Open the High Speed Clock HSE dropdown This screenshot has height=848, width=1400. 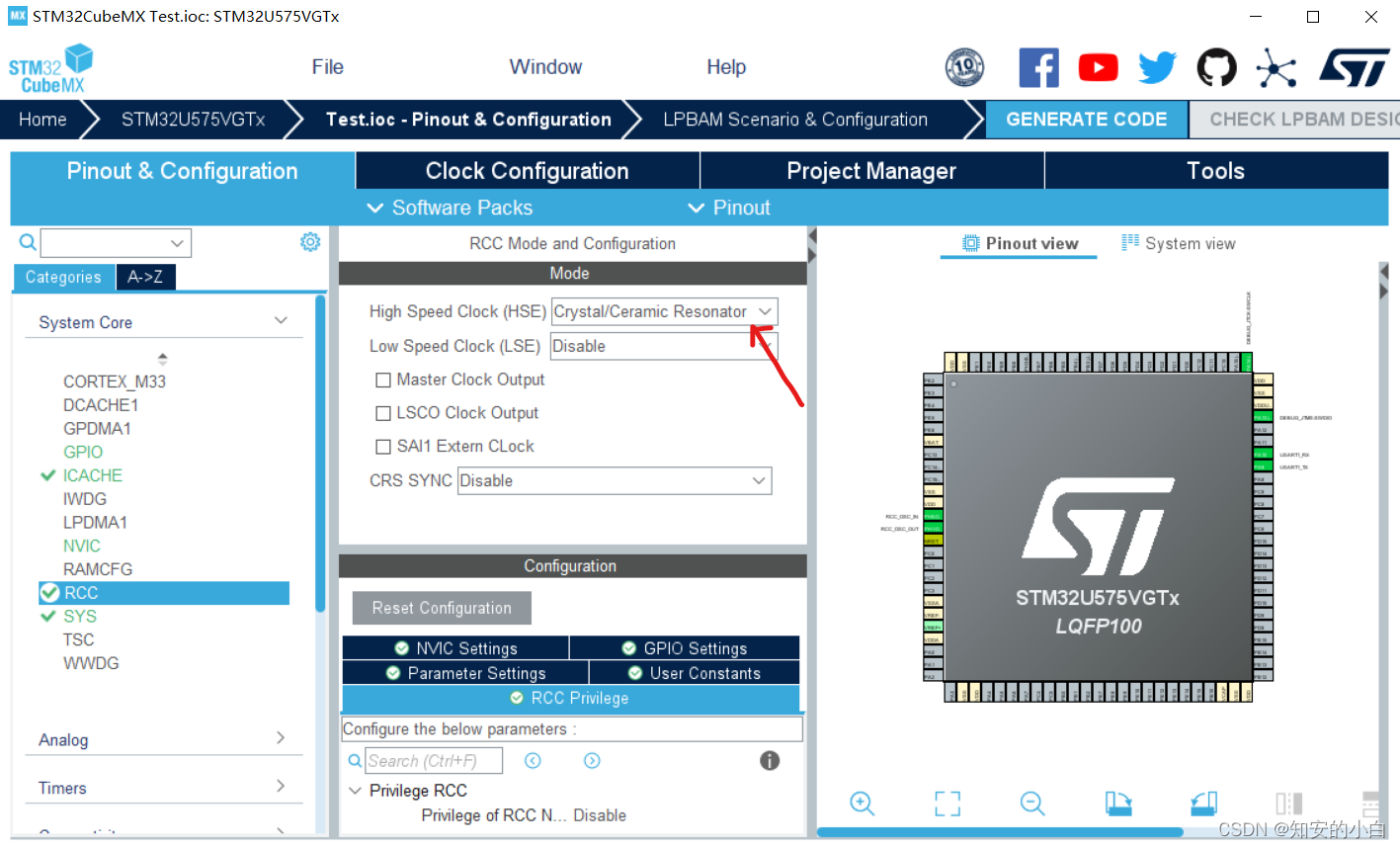(x=763, y=310)
